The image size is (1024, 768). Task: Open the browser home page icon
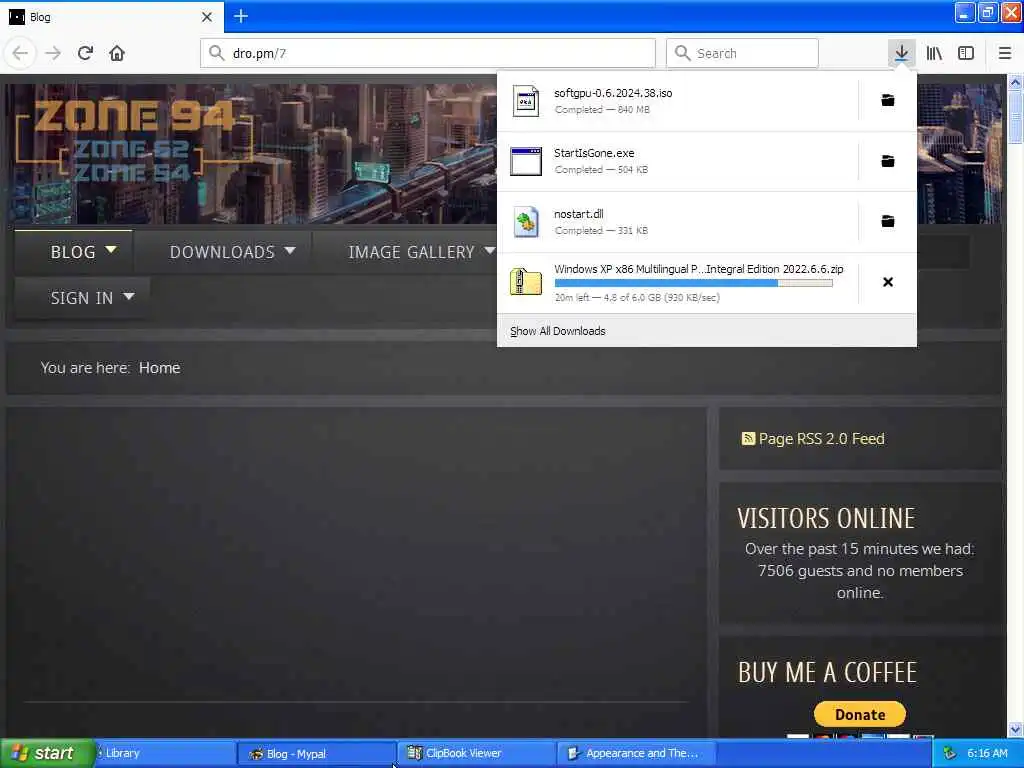pyautogui.click(x=117, y=53)
